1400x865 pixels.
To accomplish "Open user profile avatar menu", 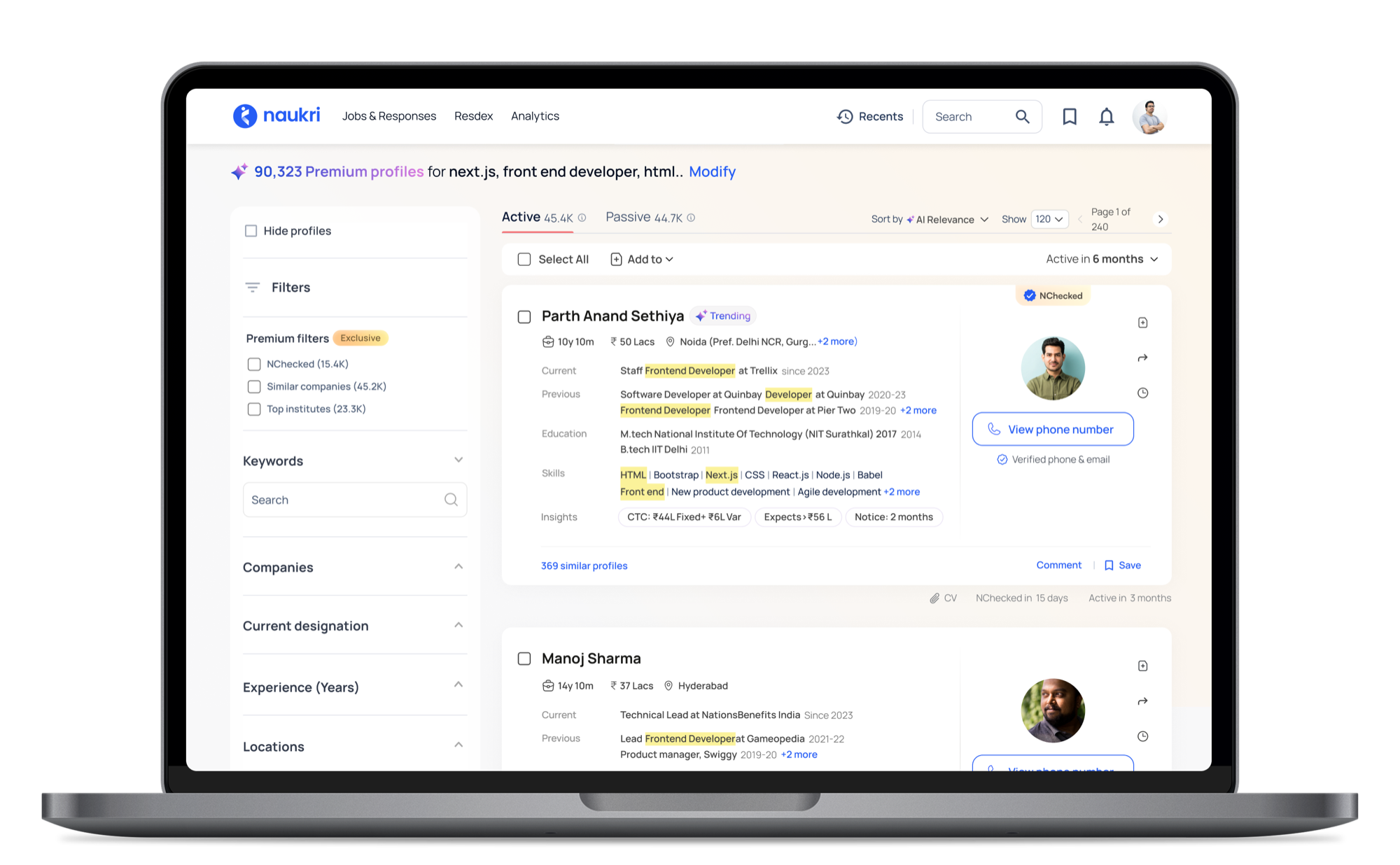I will pos(1149,116).
